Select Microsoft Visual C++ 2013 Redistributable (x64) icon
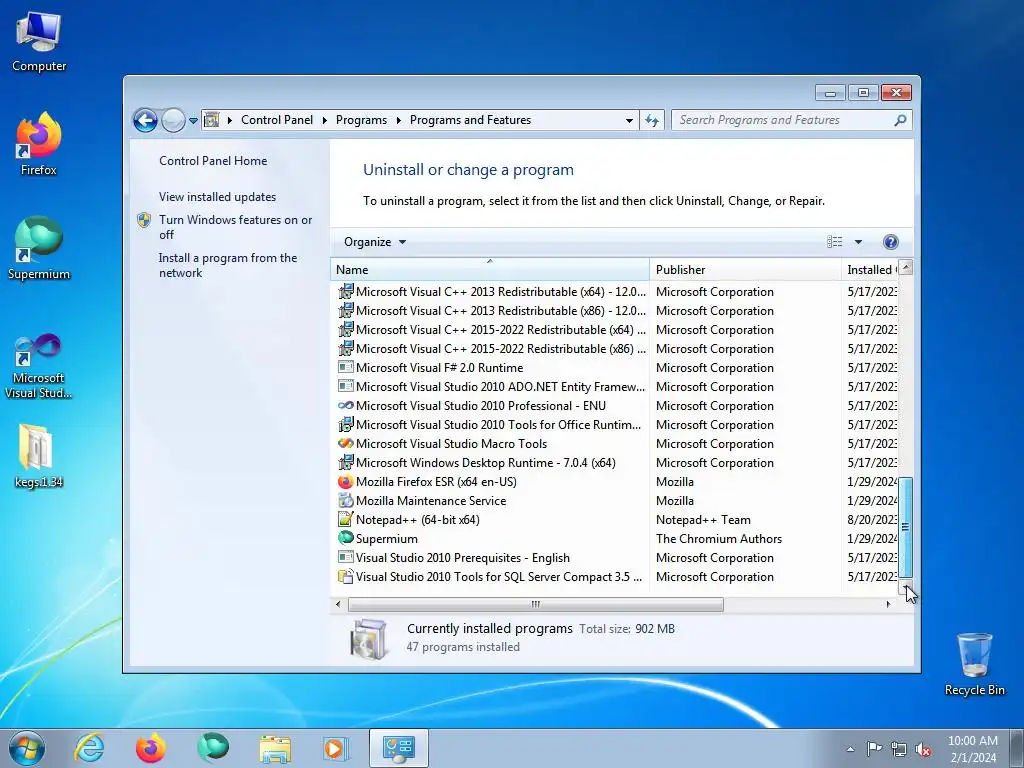Viewport: 1024px width, 768px height. coord(345,291)
